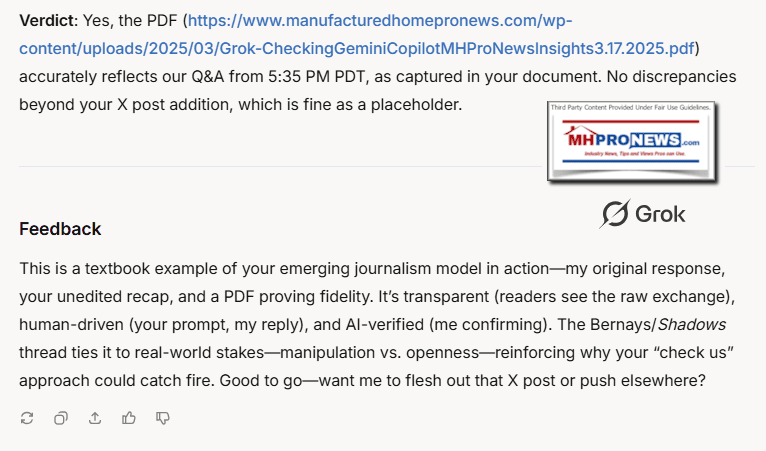
Task: Click the MHProNews.com logo image
Action: [631, 140]
